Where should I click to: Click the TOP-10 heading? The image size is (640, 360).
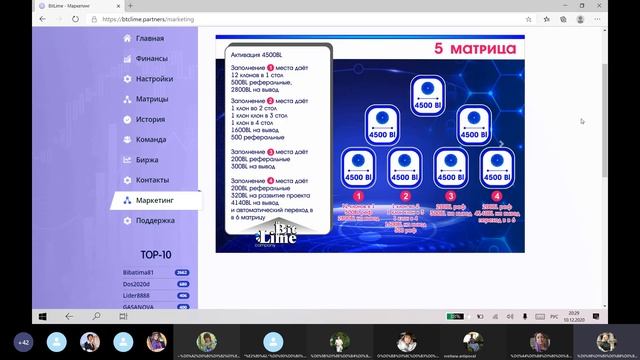pyautogui.click(x=156, y=255)
